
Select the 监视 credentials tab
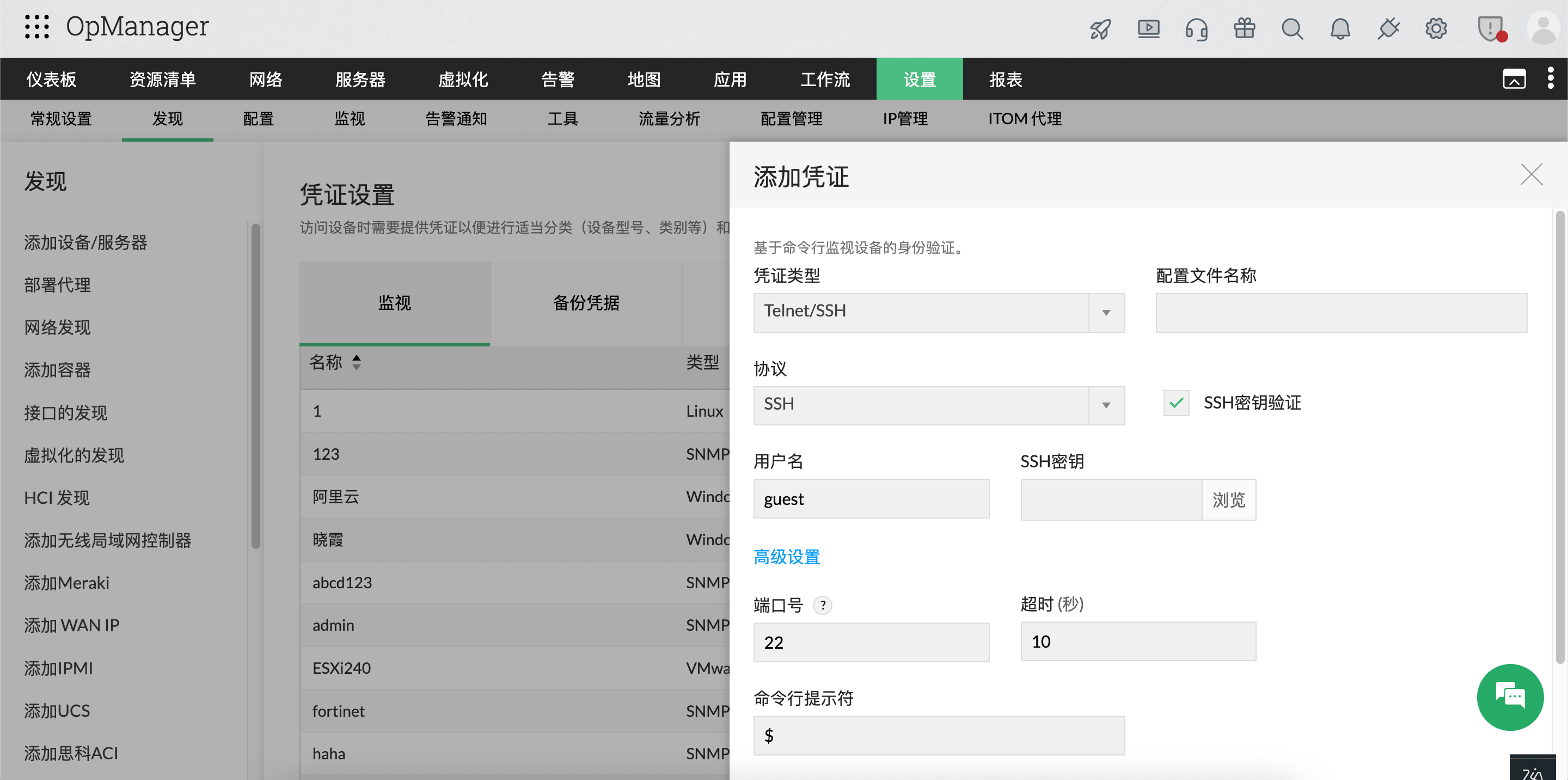[394, 303]
